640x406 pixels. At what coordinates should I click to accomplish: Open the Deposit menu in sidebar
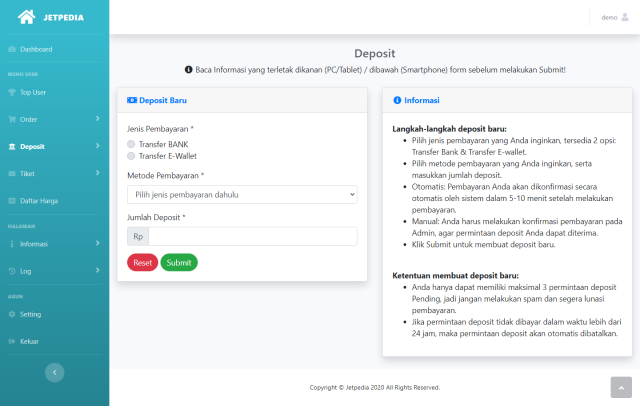tap(54, 146)
